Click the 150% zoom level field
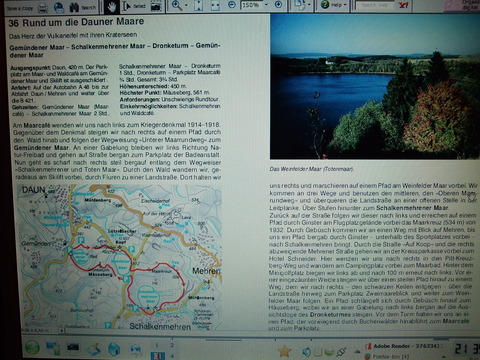480x360 pixels. pyautogui.click(x=251, y=5)
